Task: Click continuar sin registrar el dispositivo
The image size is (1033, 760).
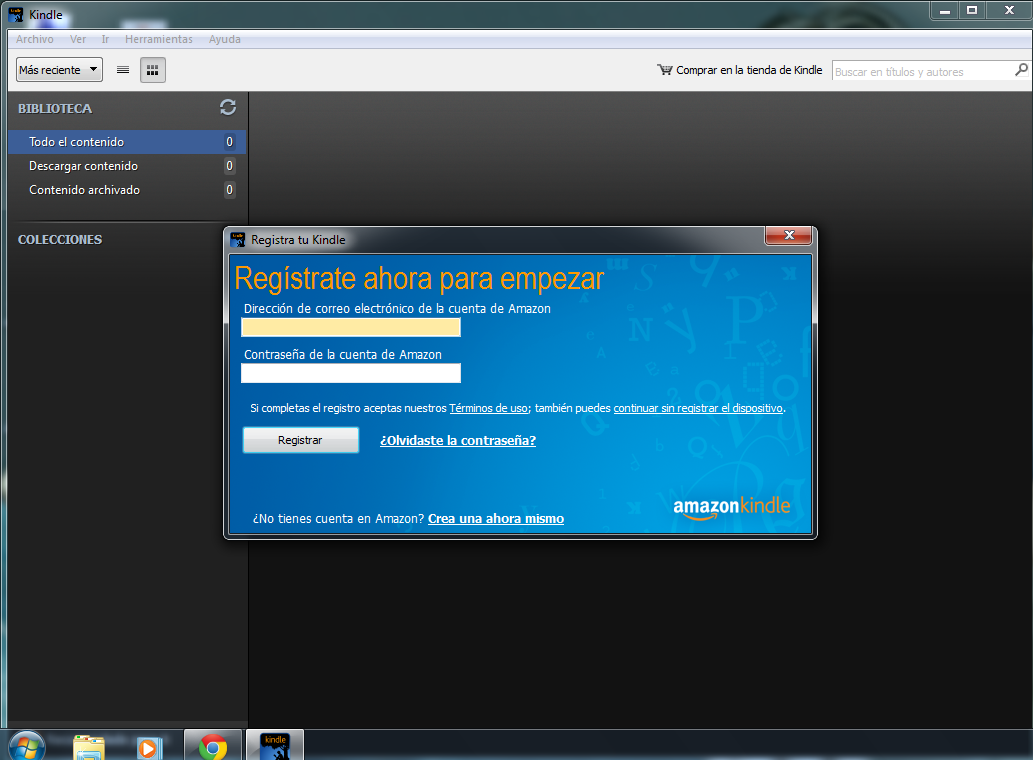Action: 698,408
